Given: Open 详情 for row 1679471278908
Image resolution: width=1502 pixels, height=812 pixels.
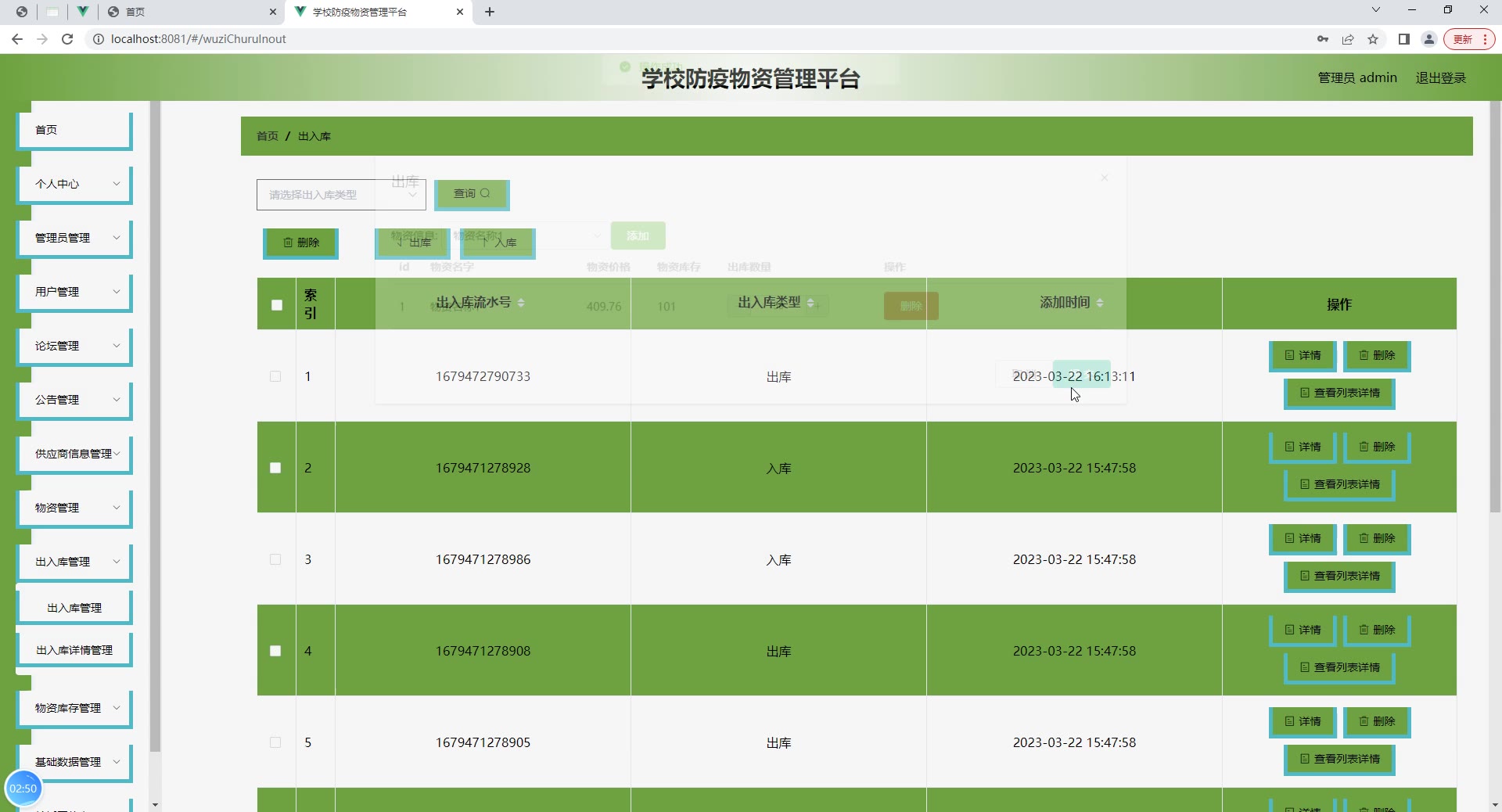Looking at the screenshot, I should (1303, 631).
